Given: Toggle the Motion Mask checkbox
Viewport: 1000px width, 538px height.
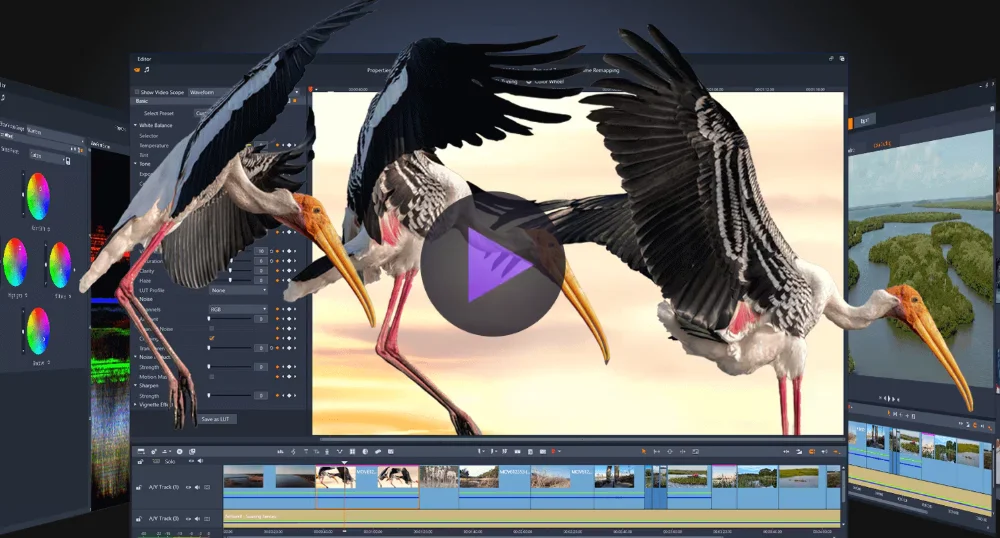Looking at the screenshot, I should [x=211, y=376].
